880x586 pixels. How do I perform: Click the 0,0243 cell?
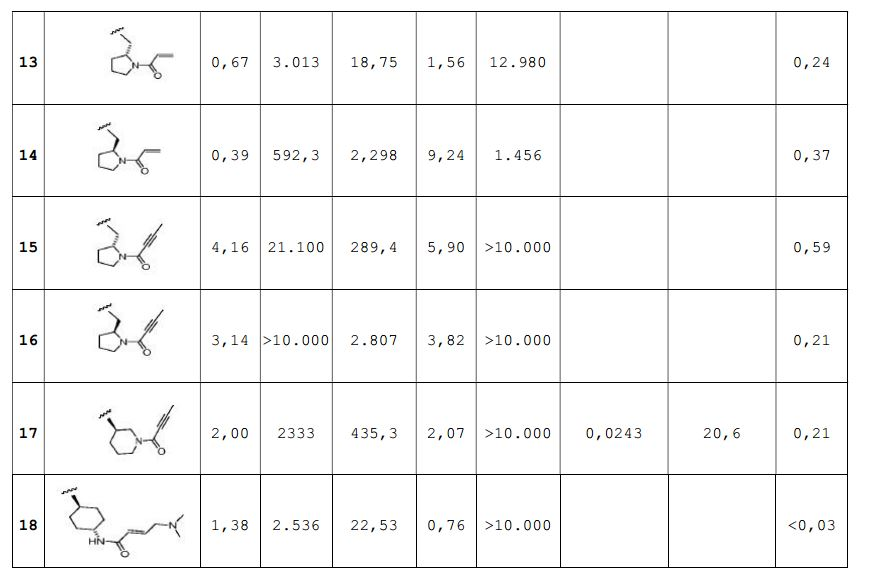pyautogui.click(x=614, y=434)
